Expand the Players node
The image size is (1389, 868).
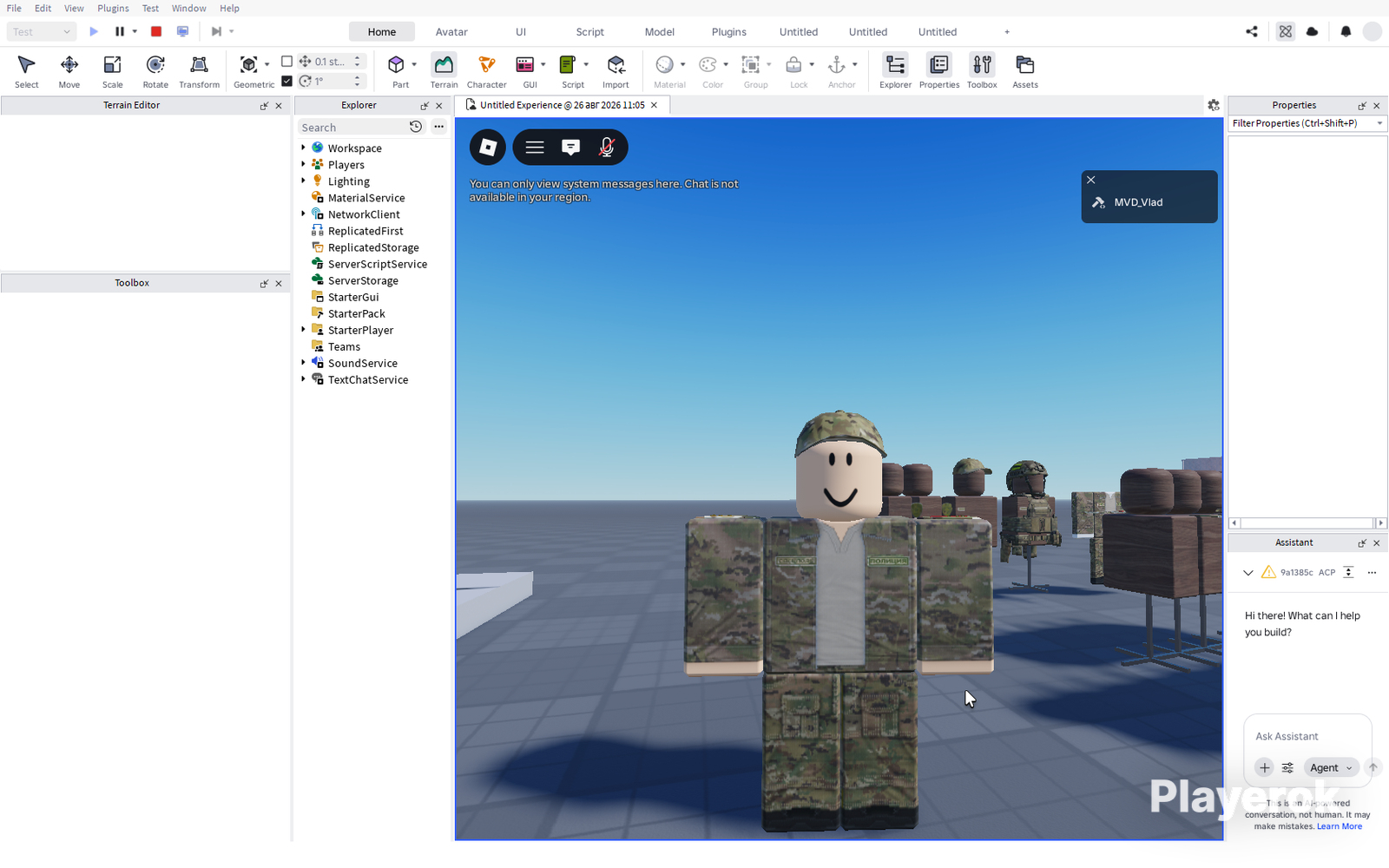pyautogui.click(x=303, y=164)
